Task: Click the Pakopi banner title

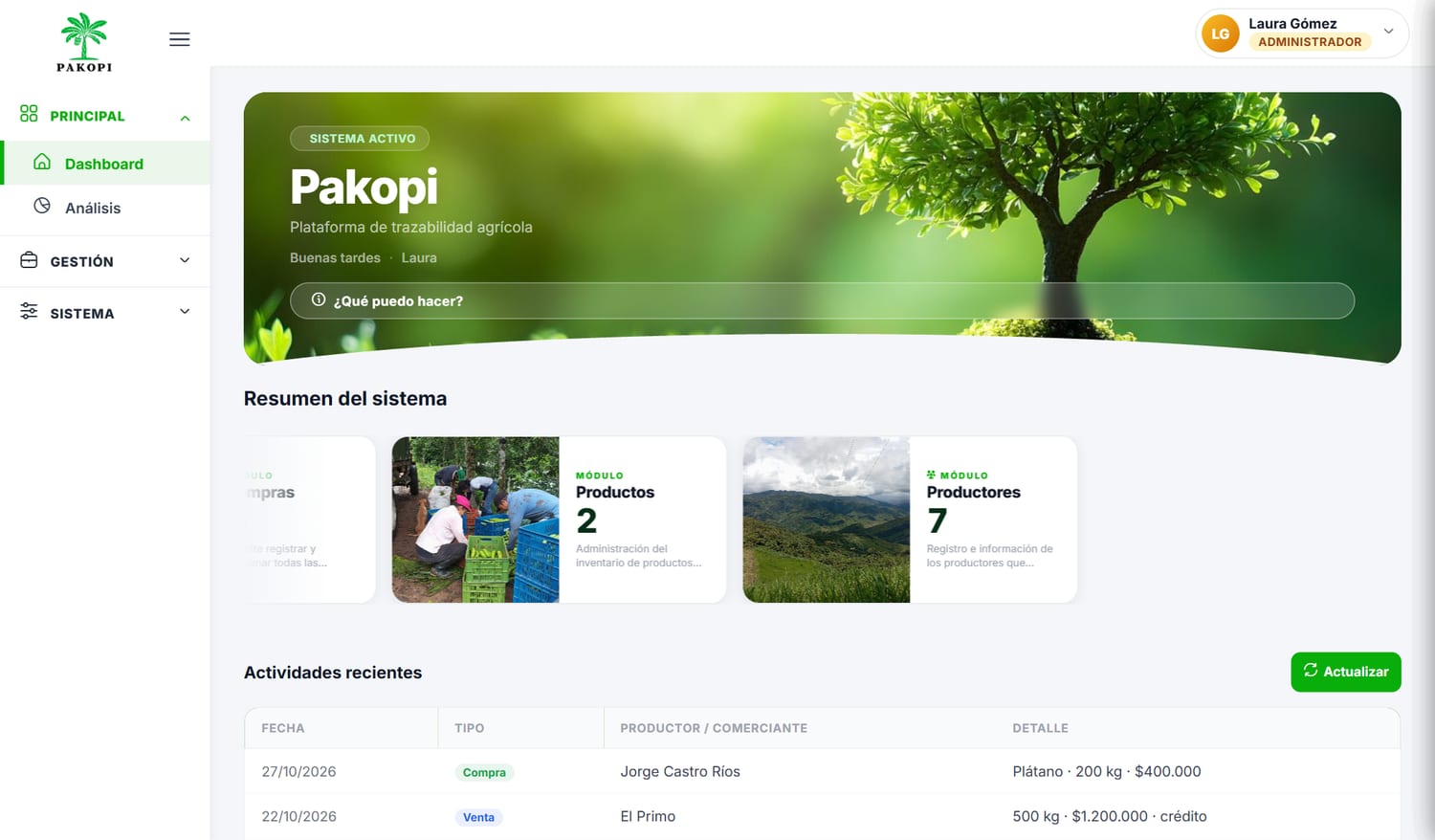Action: click(x=364, y=187)
